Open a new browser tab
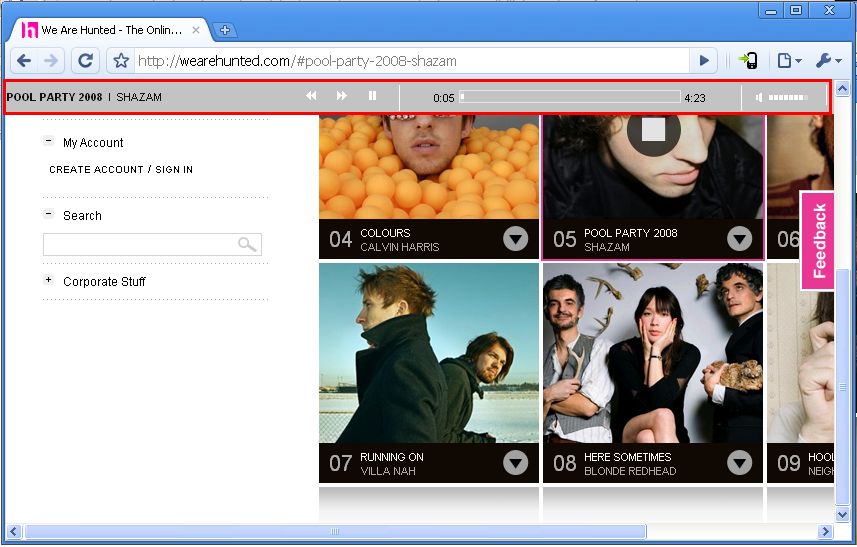The width and height of the screenshot is (857, 547). [226, 30]
